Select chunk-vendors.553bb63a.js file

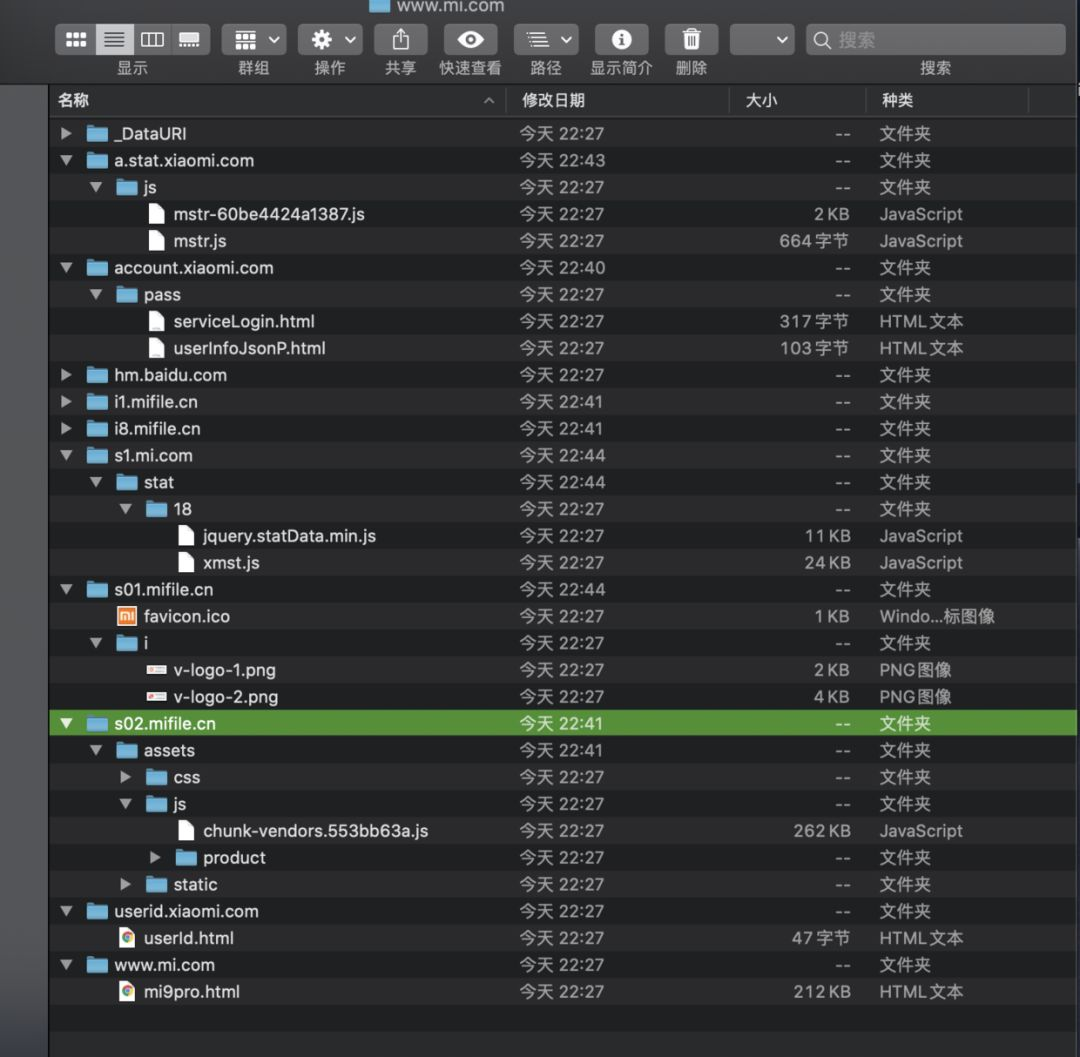315,830
